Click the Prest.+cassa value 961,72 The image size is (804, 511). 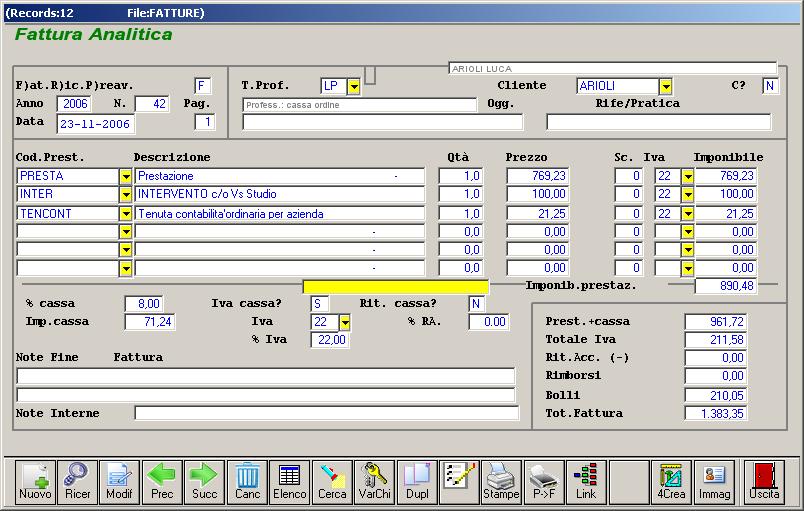716,322
